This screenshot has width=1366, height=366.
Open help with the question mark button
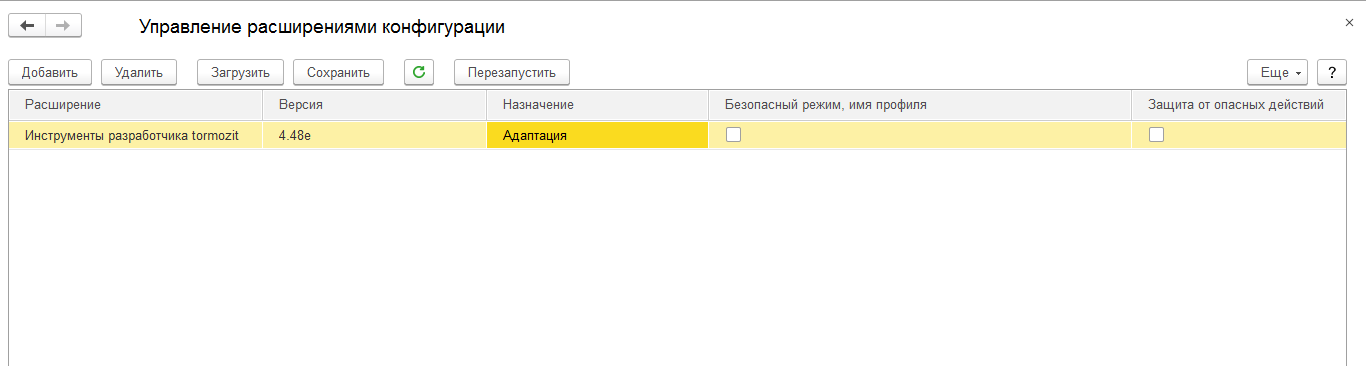click(1331, 72)
